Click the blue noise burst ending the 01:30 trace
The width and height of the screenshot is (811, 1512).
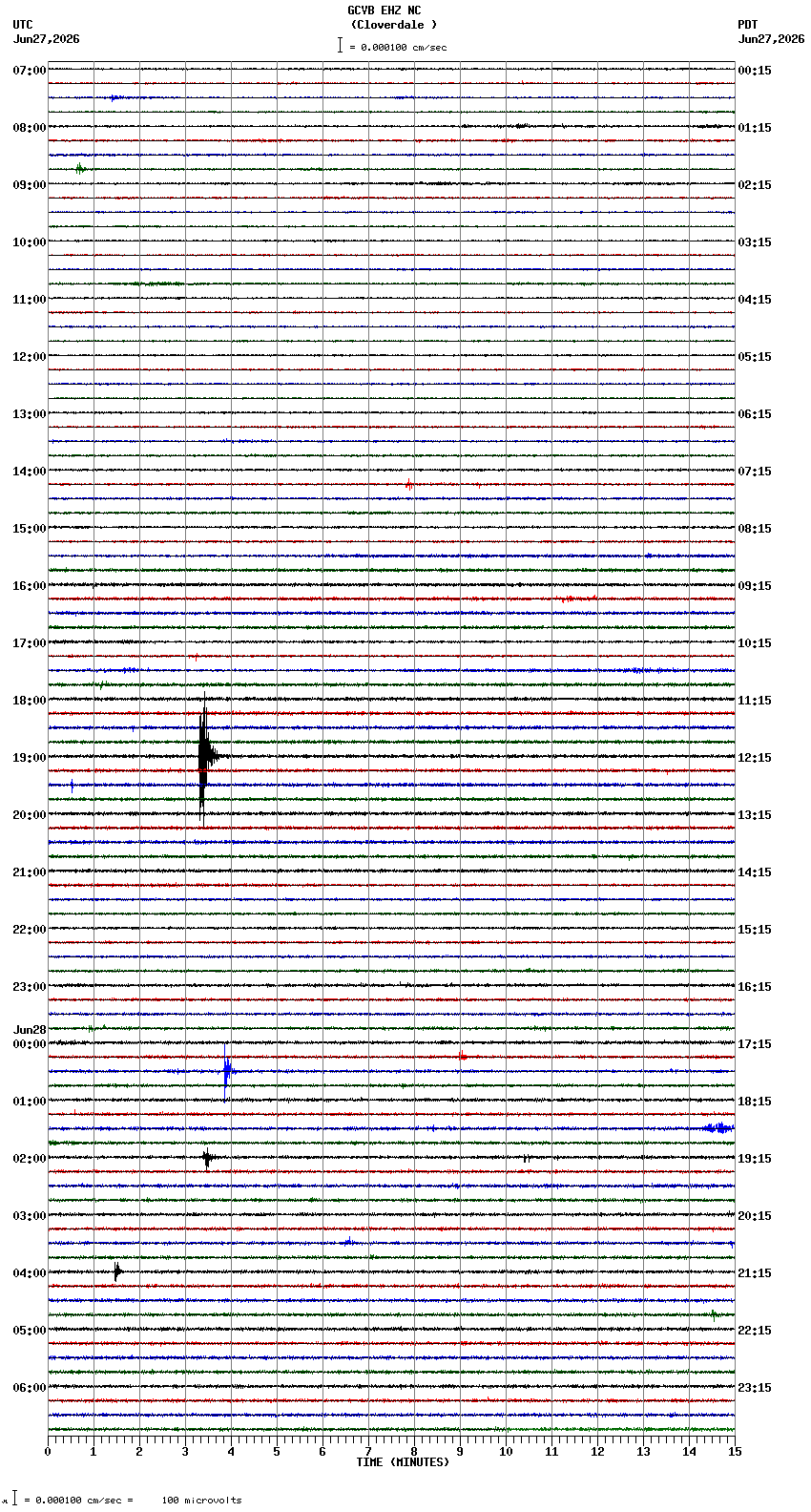pyautogui.click(x=718, y=1128)
